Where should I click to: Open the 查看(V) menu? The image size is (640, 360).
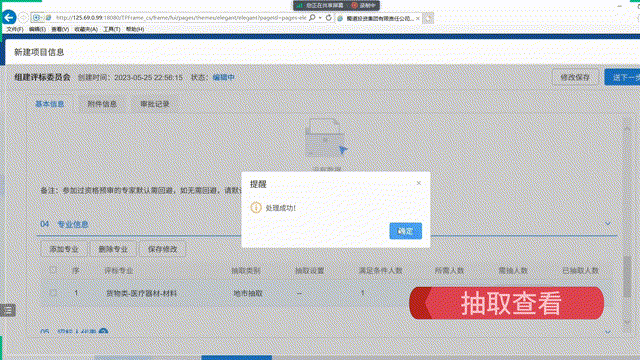click(60, 29)
